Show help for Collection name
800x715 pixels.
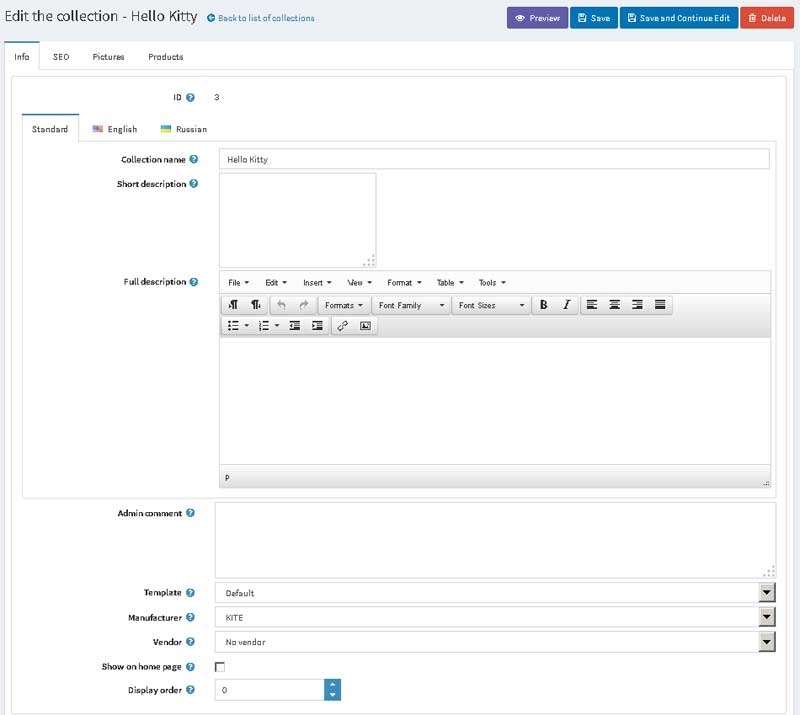pyautogui.click(x=193, y=159)
